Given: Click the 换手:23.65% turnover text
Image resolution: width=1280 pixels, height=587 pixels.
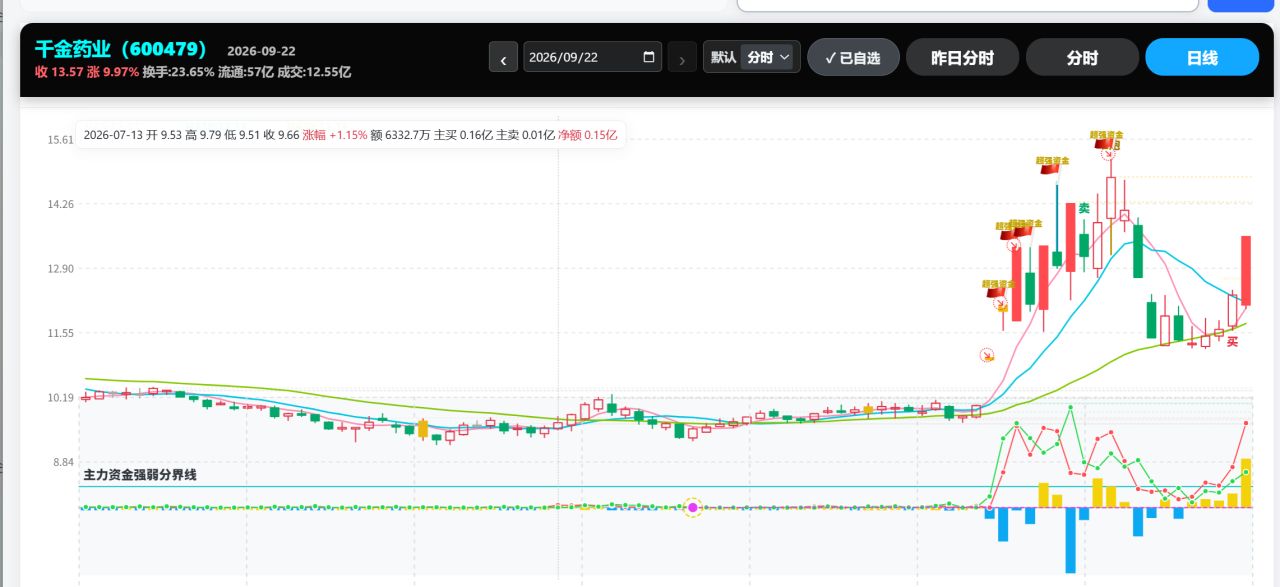Looking at the screenshot, I should 178,72.
